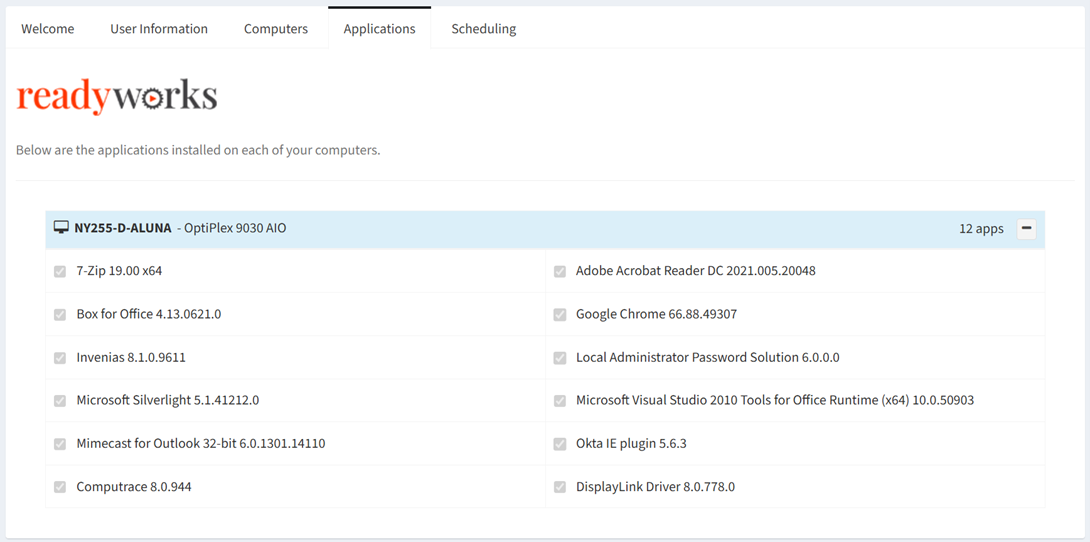Click Microsoft Silverlight 5.1.41212.0 text
Screen dimensions: 1090x542
click(x=168, y=400)
